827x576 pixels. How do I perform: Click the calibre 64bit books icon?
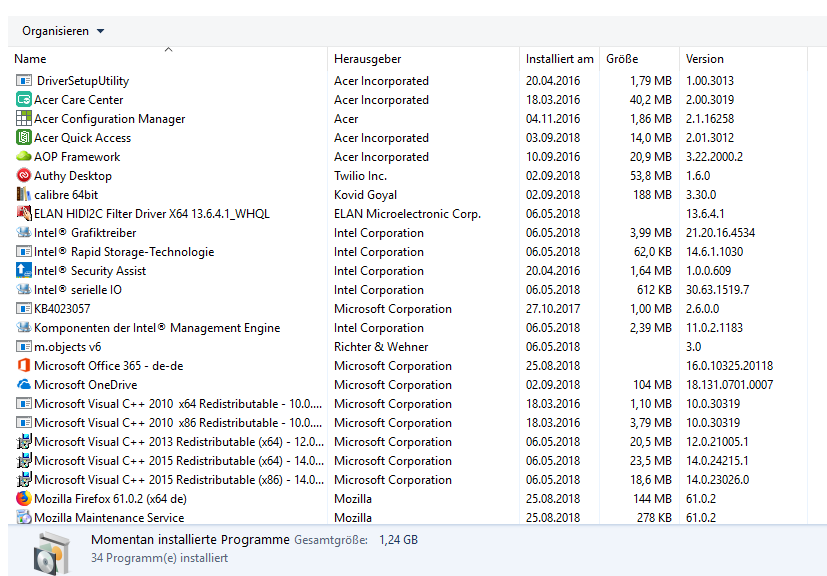24,195
